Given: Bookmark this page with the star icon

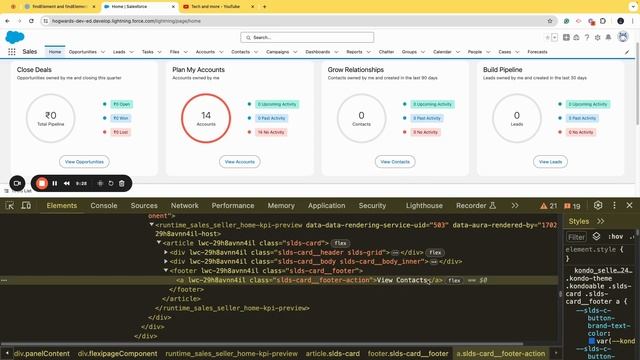Looking at the screenshot, I should pos(550,21).
